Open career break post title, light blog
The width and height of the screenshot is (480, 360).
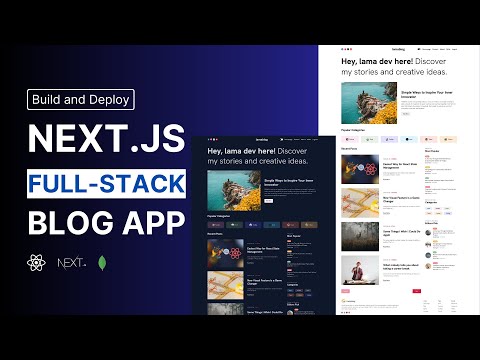coord(401,267)
